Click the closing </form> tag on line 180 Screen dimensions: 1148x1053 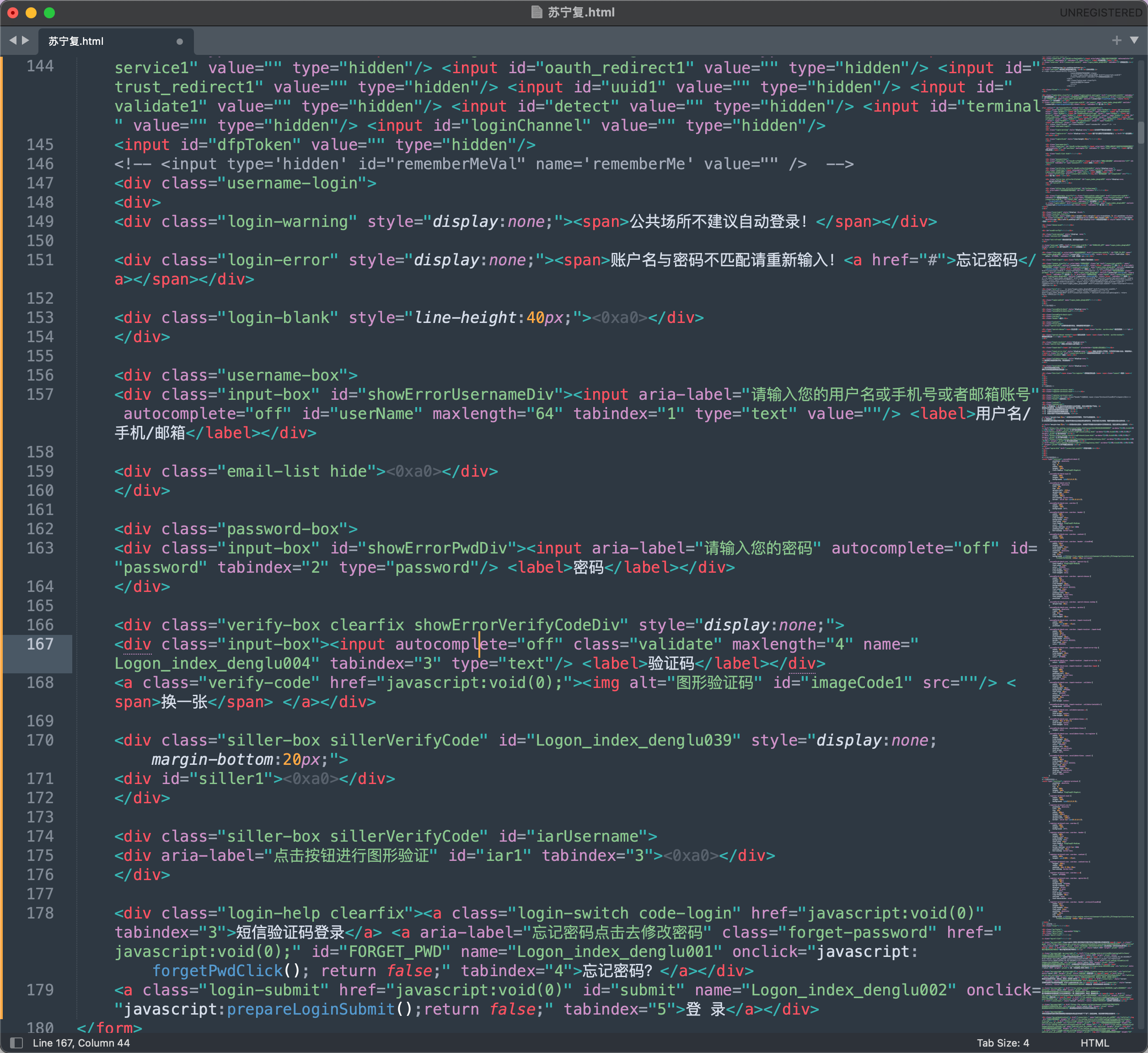(109, 1028)
